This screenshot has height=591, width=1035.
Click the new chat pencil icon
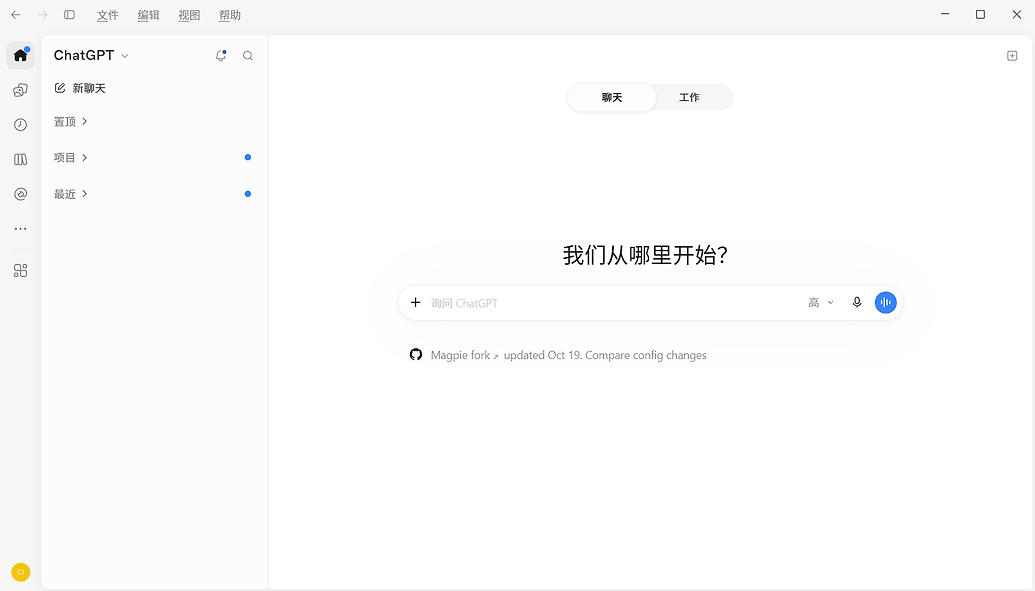[59, 88]
